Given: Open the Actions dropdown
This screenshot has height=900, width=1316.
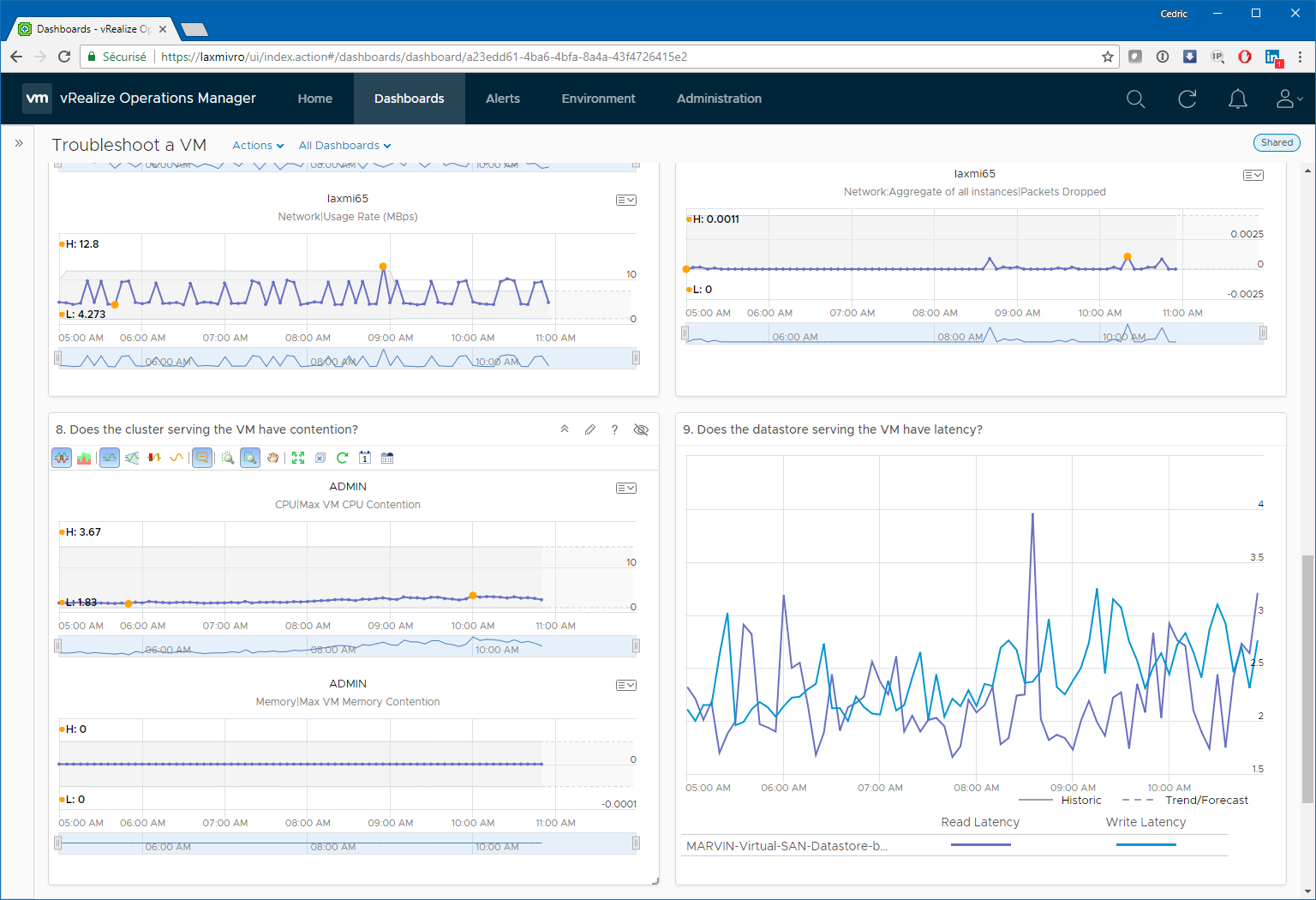Looking at the screenshot, I should click(258, 146).
